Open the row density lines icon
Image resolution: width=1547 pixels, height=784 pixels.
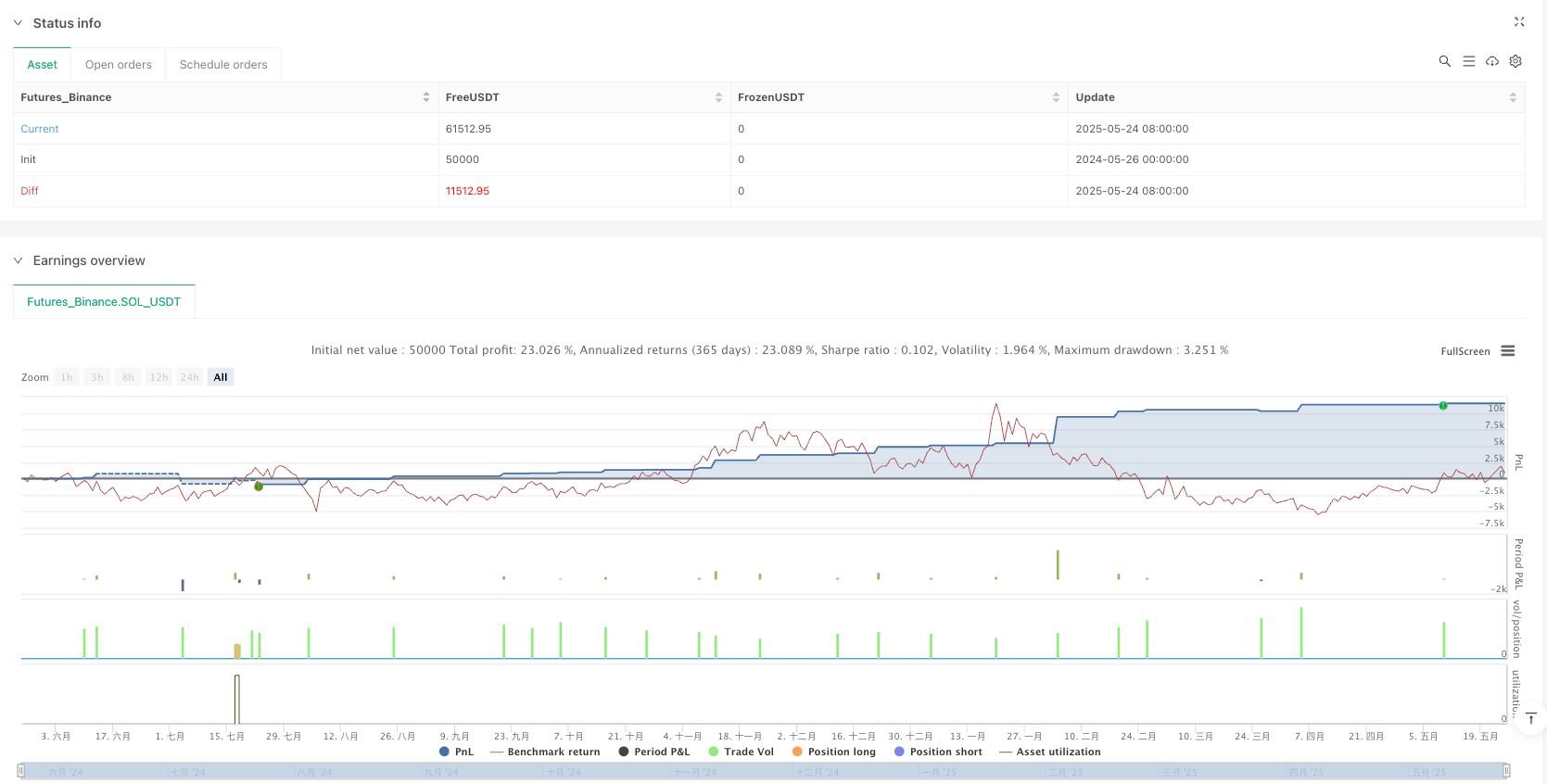1468,61
